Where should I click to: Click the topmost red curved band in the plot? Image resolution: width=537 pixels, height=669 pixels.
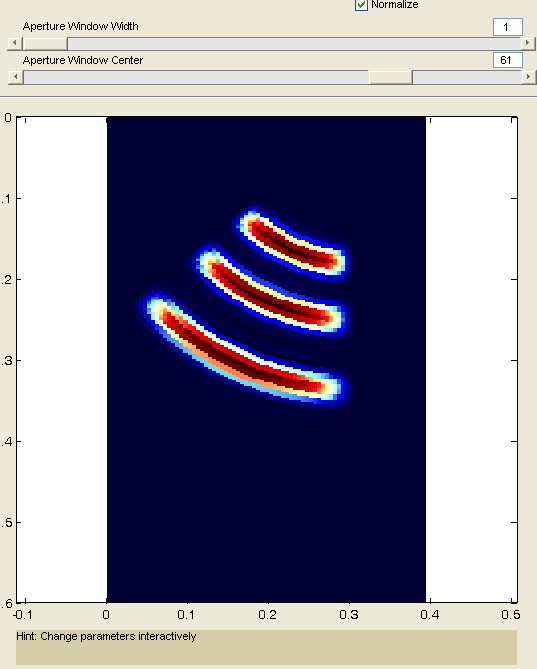[x=294, y=244]
